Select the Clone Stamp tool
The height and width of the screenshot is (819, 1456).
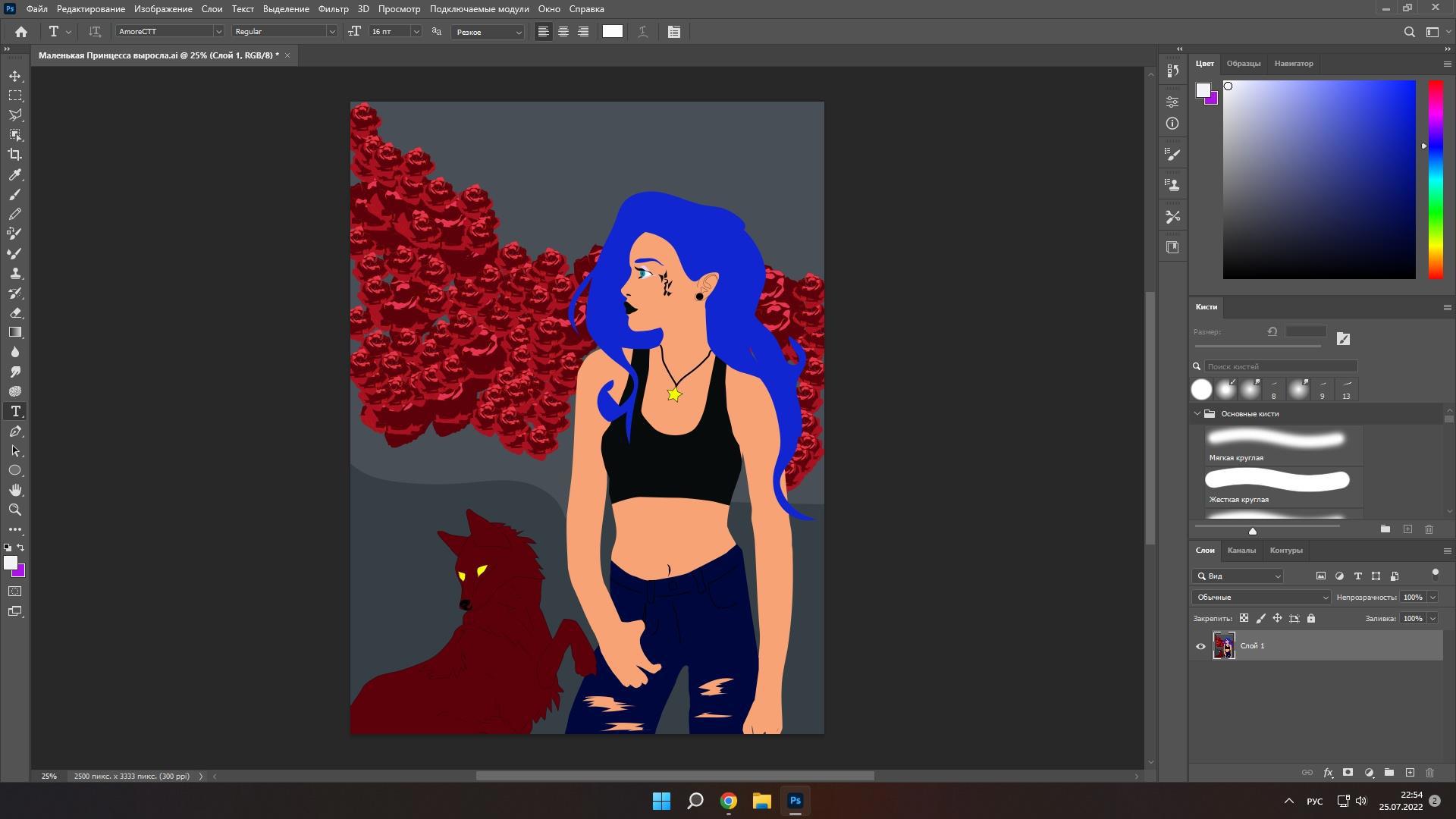[x=15, y=273]
